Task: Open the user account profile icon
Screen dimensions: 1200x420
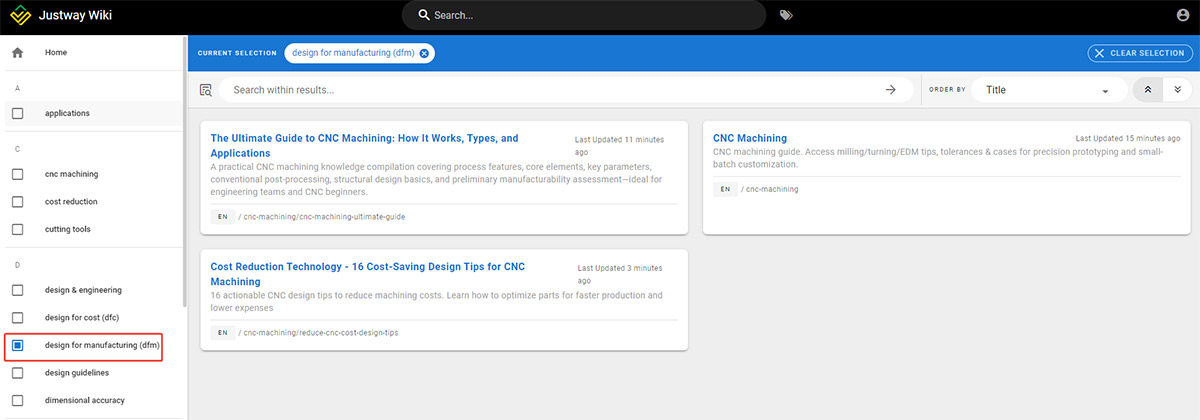Action: point(1184,15)
